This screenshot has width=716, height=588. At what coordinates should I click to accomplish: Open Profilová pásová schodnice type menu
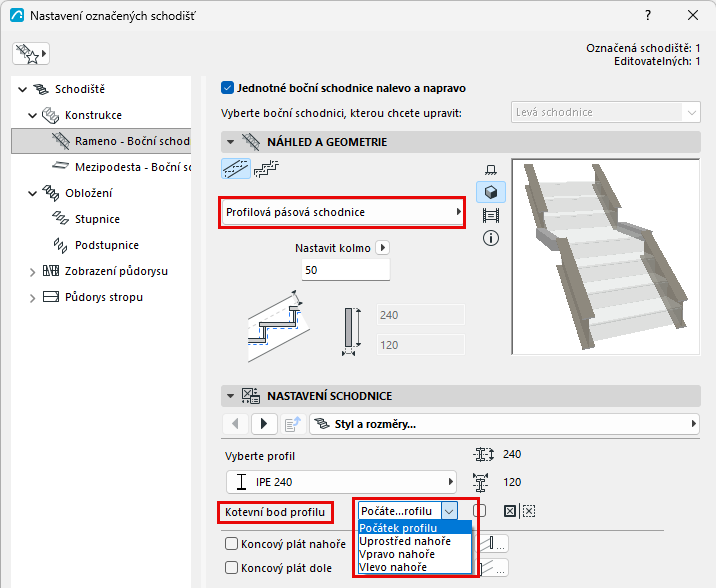pos(342,212)
